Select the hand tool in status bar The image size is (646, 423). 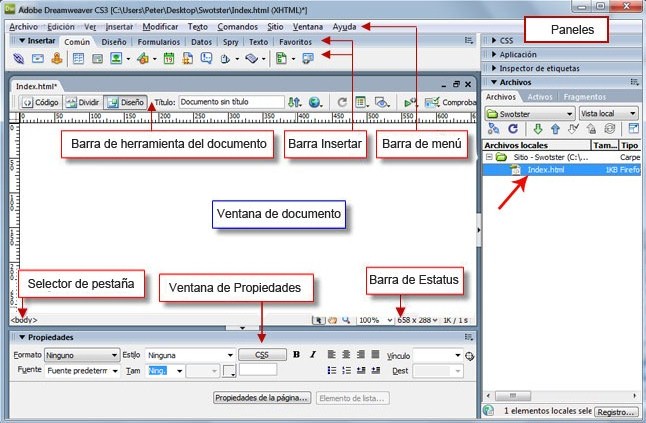click(332, 320)
